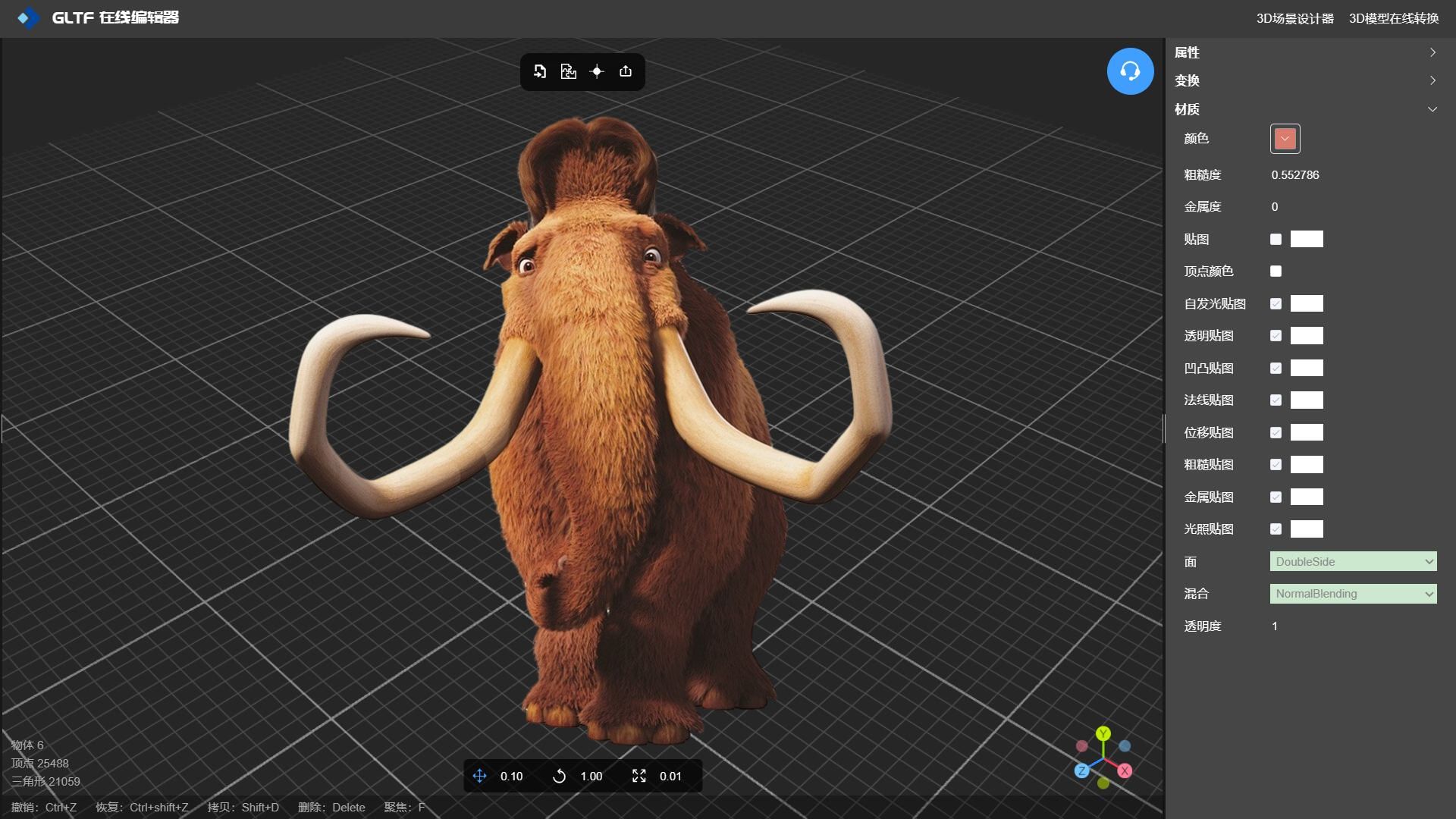Click the 删除: Delete shortcut hint

[331, 807]
